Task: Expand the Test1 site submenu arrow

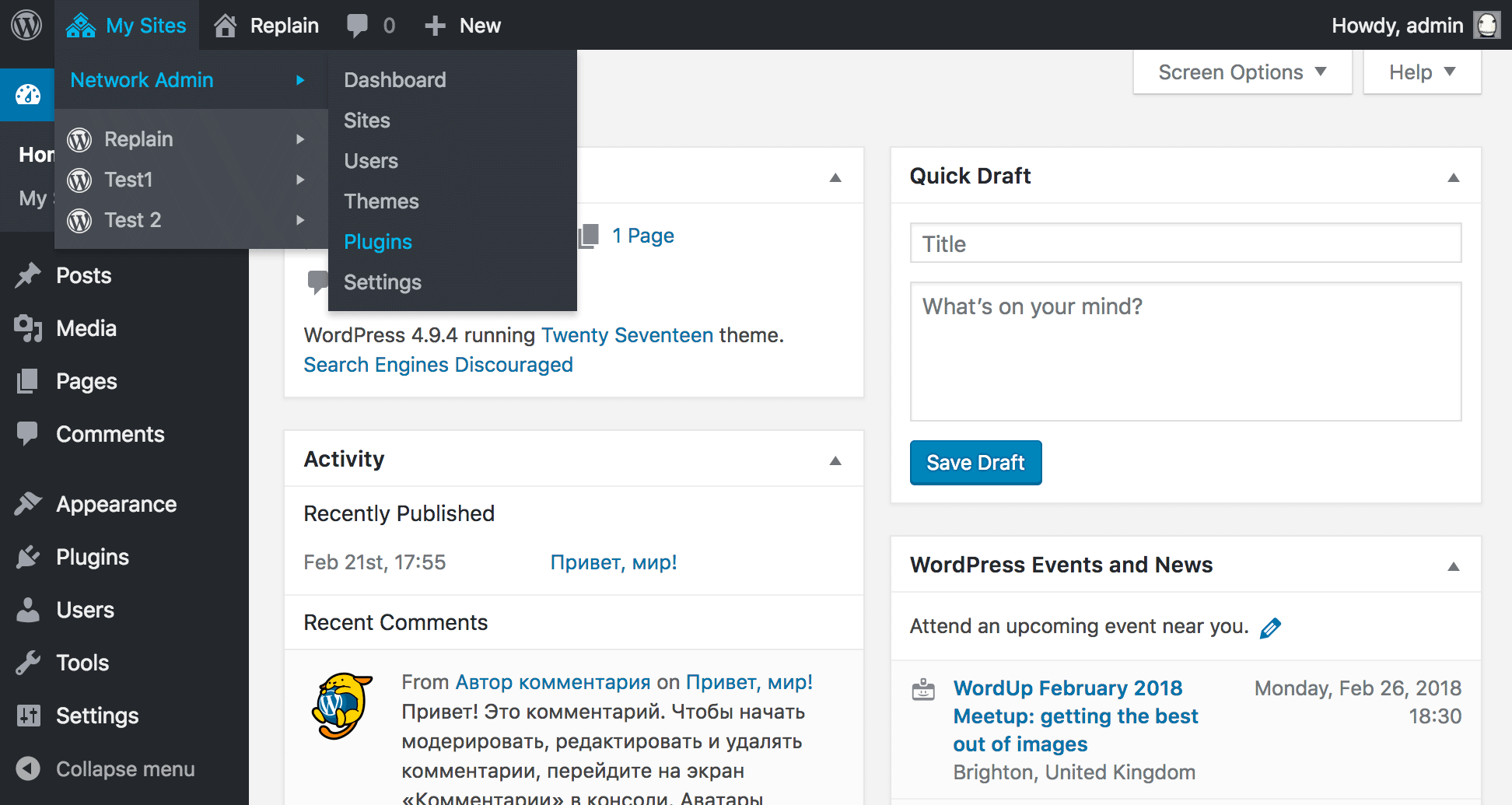Action: (x=300, y=180)
